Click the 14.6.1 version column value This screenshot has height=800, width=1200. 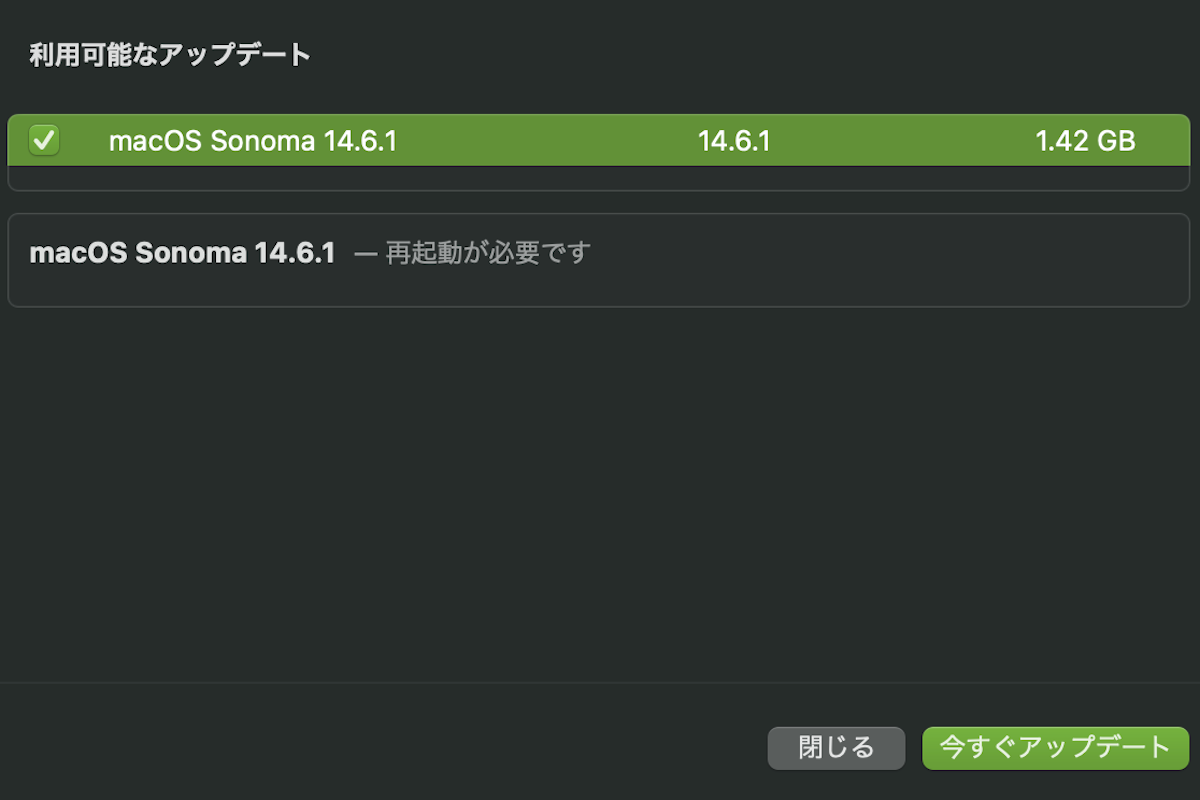coord(734,141)
